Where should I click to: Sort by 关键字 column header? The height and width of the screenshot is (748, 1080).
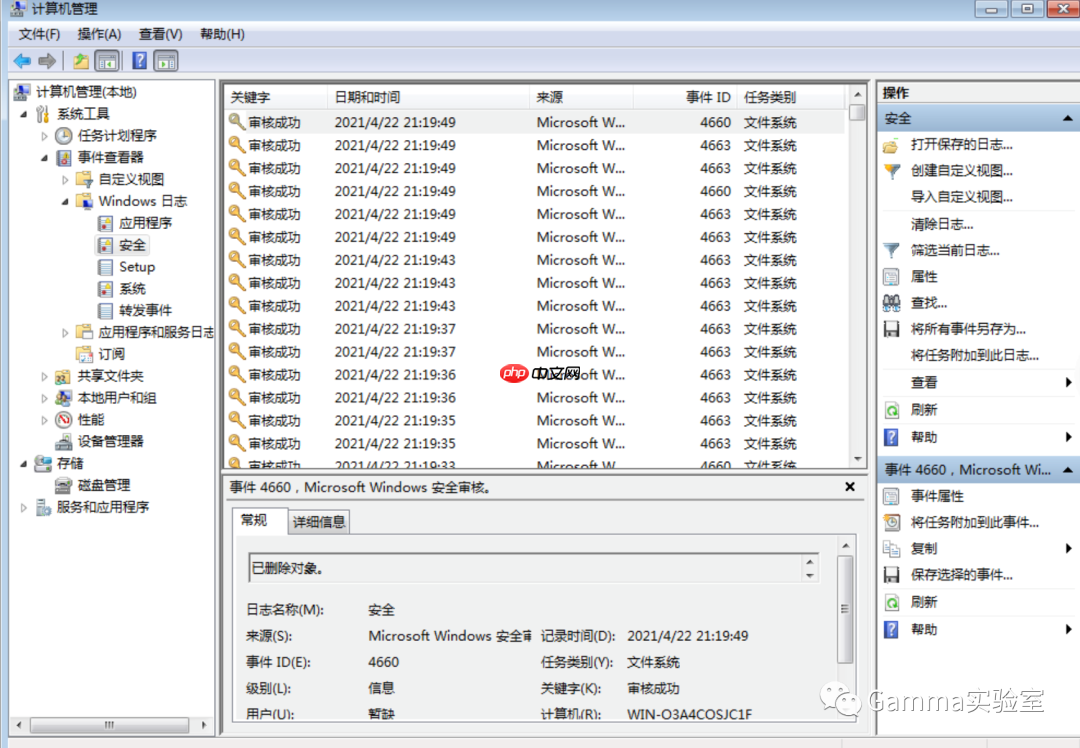pyautogui.click(x=276, y=97)
